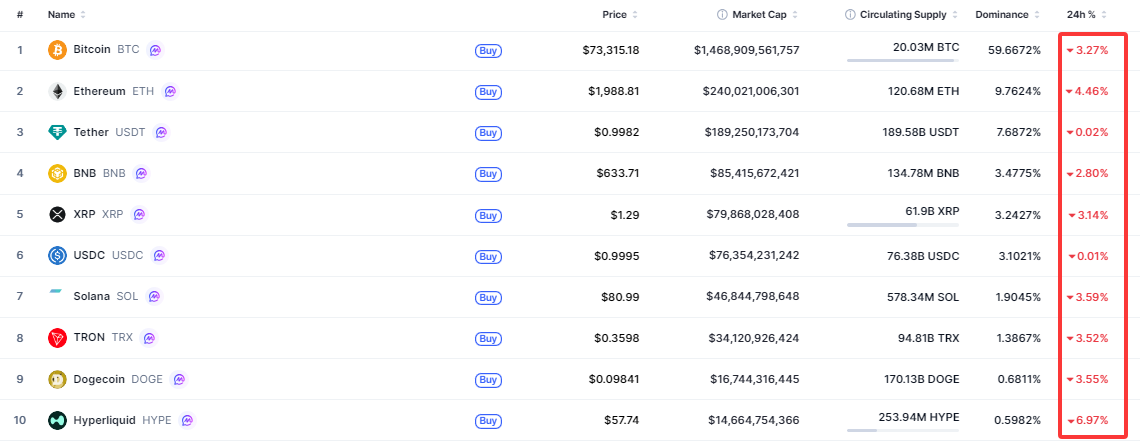Click the Hyperliquid coin logo
The height and width of the screenshot is (442, 1140).
[x=57, y=420]
